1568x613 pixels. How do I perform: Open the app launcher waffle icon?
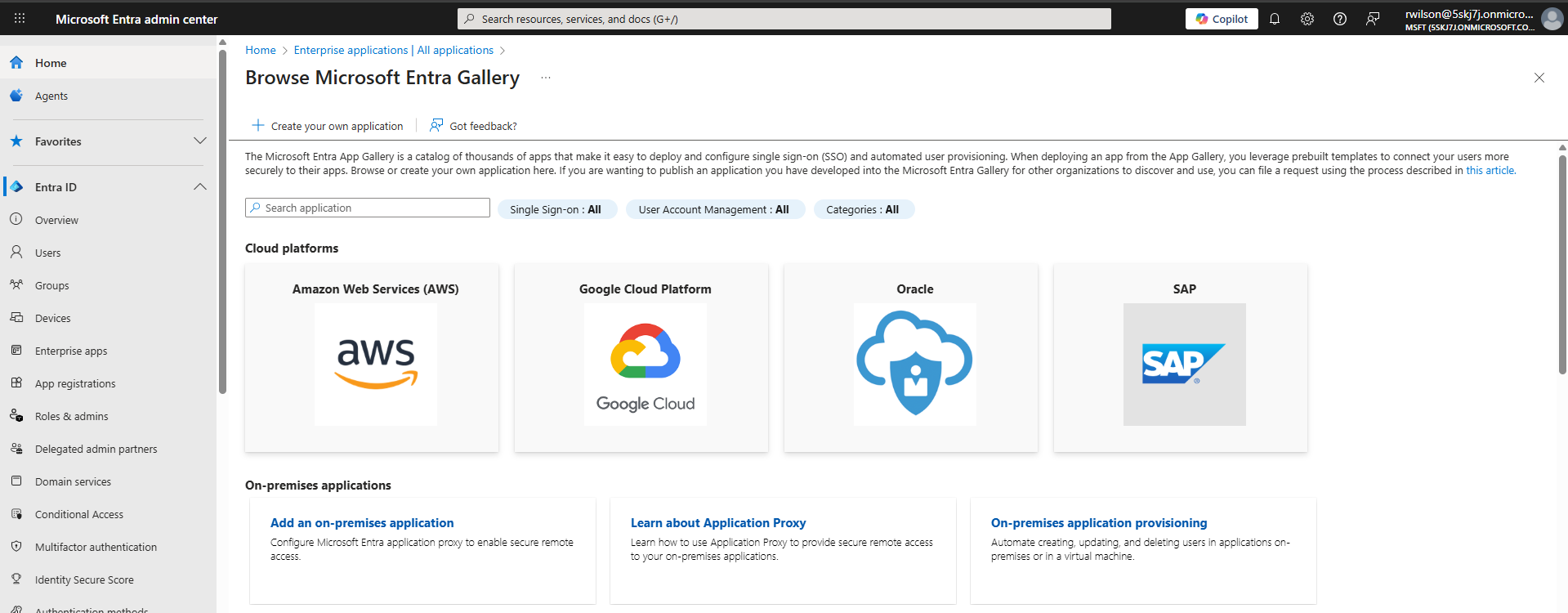pyautogui.click(x=20, y=18)
